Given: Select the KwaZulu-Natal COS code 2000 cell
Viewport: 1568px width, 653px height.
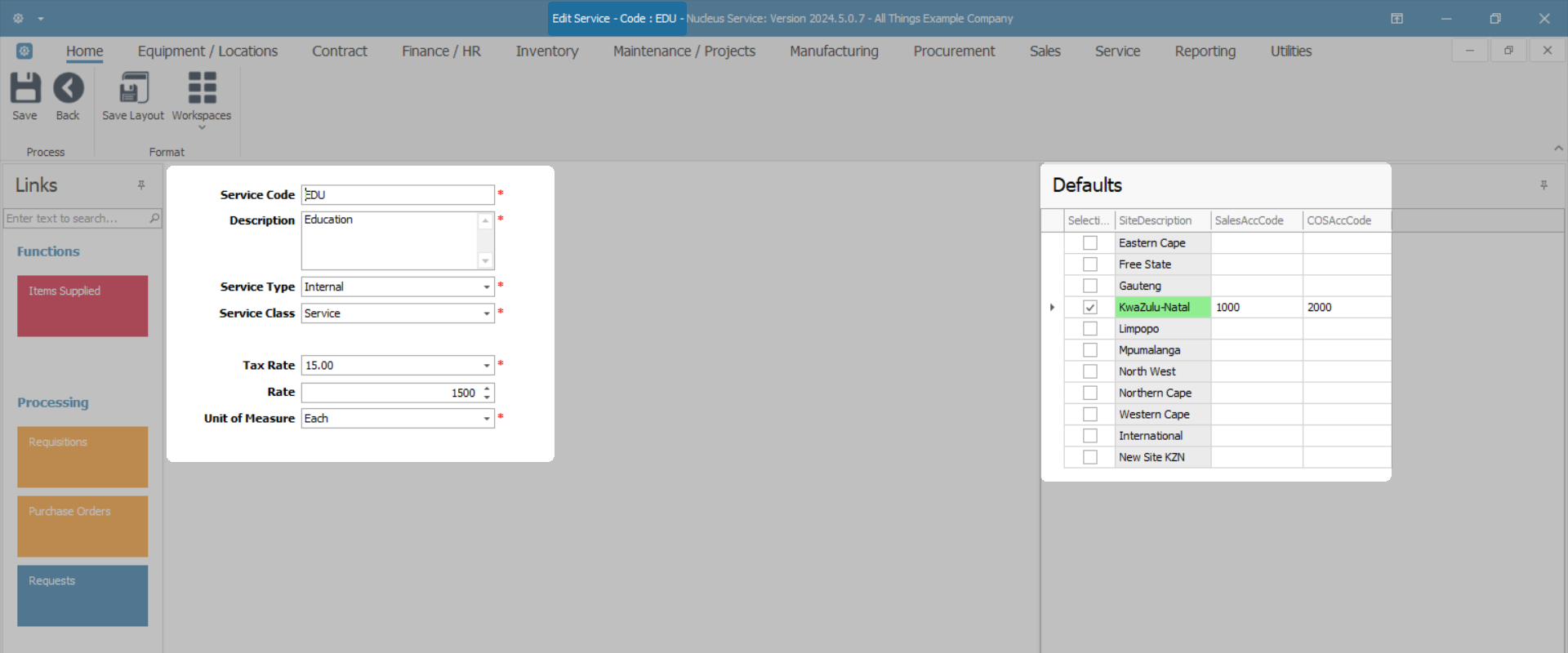Looking at the screenshot, I should 1347,307.
